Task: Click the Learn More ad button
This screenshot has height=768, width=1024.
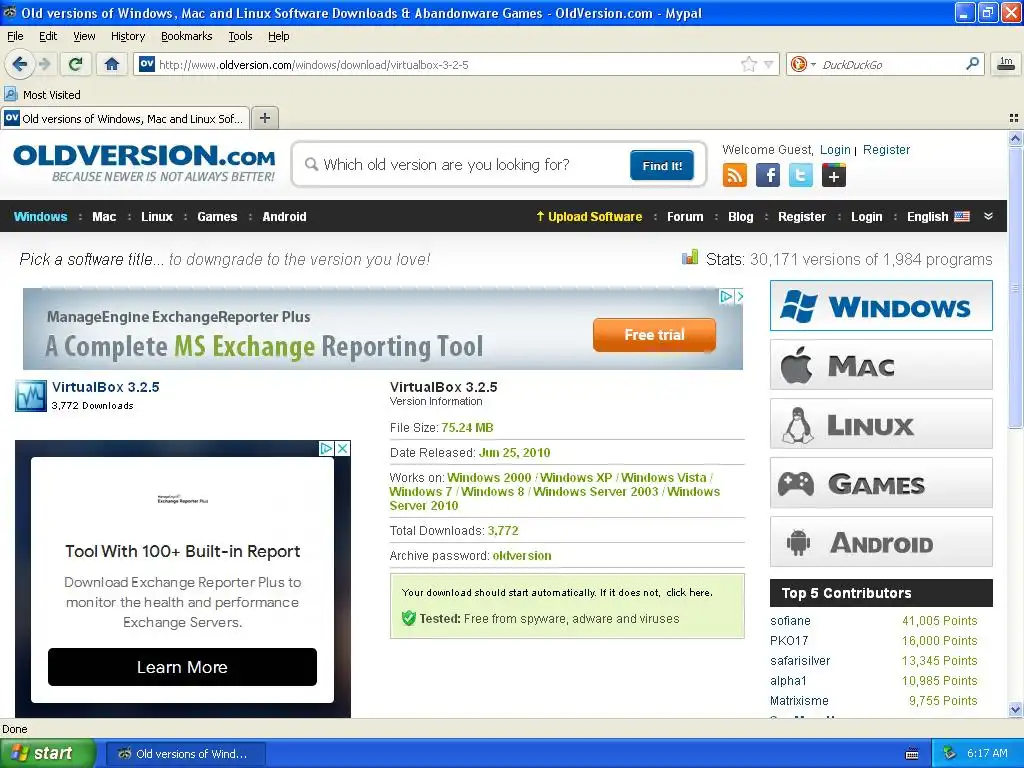Action: tap(182, 667)
